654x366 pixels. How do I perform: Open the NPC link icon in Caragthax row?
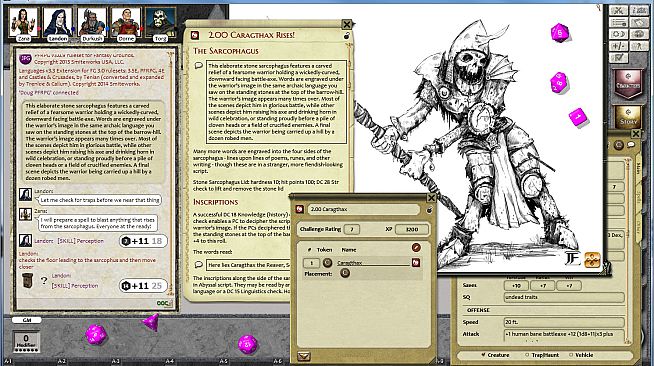(416, 263)
